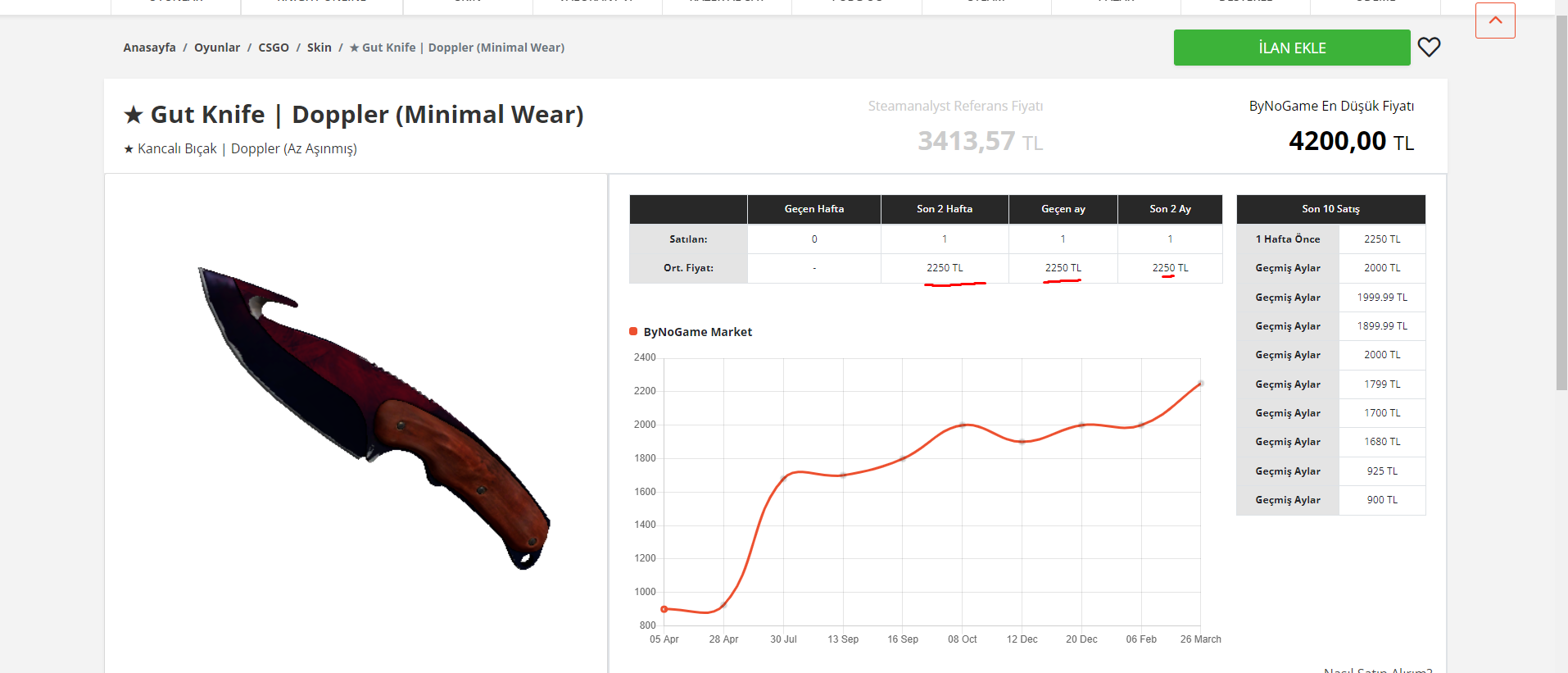Click the chart data point at 26 March

(1200, 383)
